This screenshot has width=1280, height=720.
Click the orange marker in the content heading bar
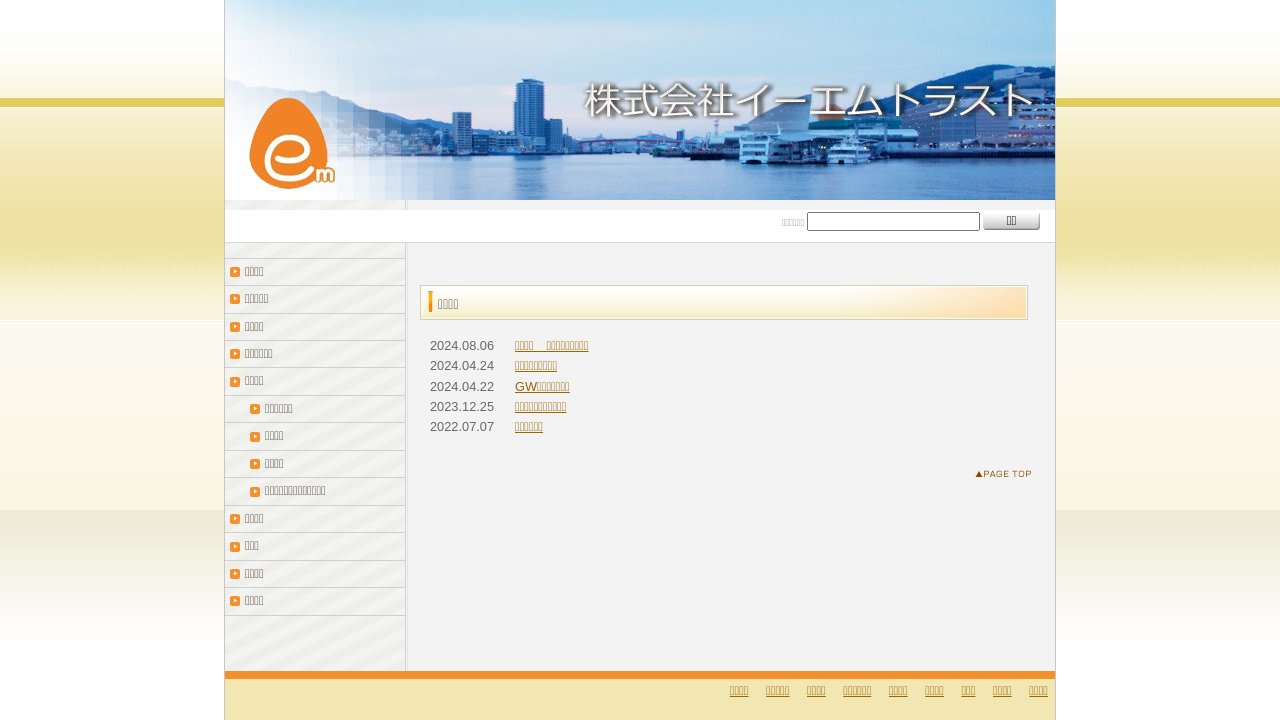(x=431, y=302)
